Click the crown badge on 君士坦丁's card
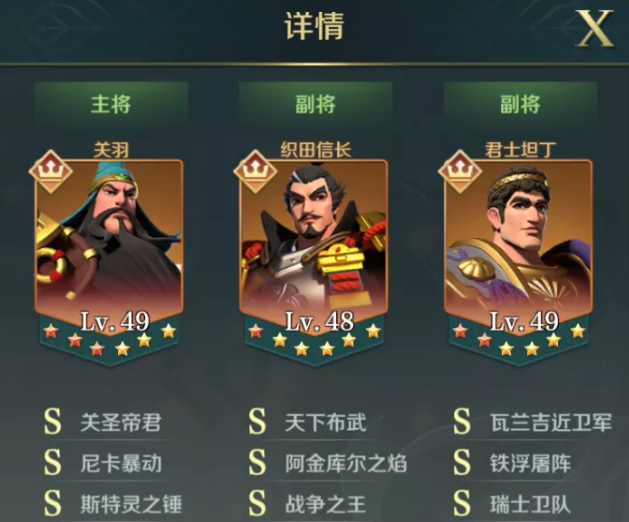The height and width of the screenshot is (522, 629). click(460, 172)
